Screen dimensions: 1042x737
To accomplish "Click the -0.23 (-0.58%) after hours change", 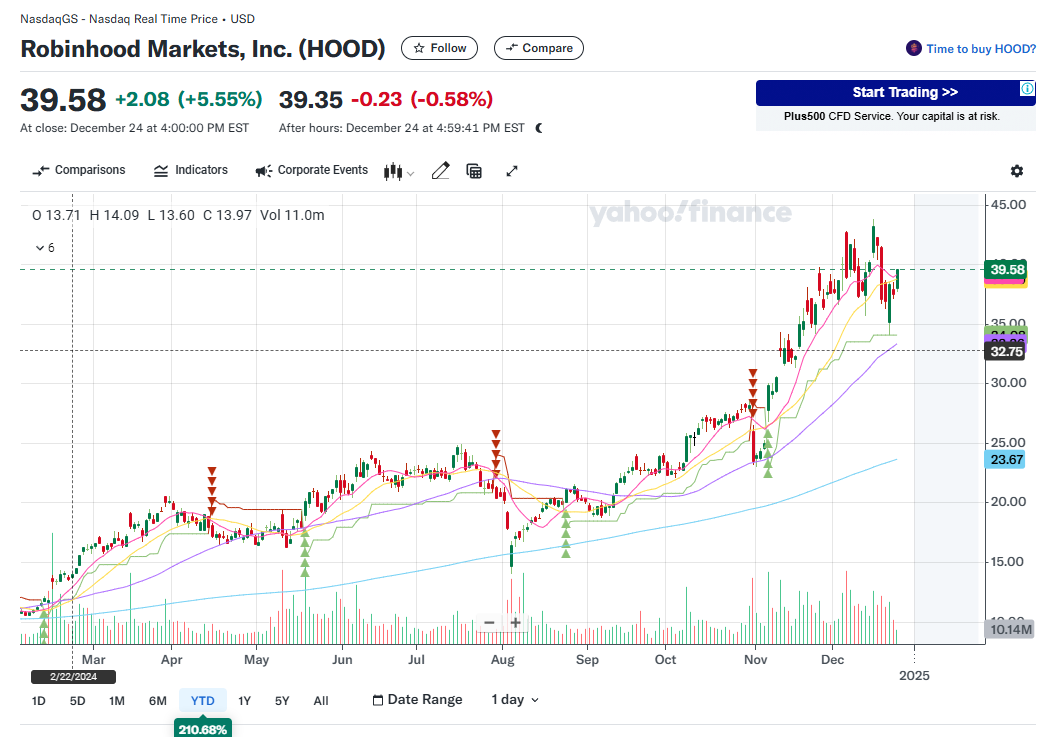I will click(422, 99).
